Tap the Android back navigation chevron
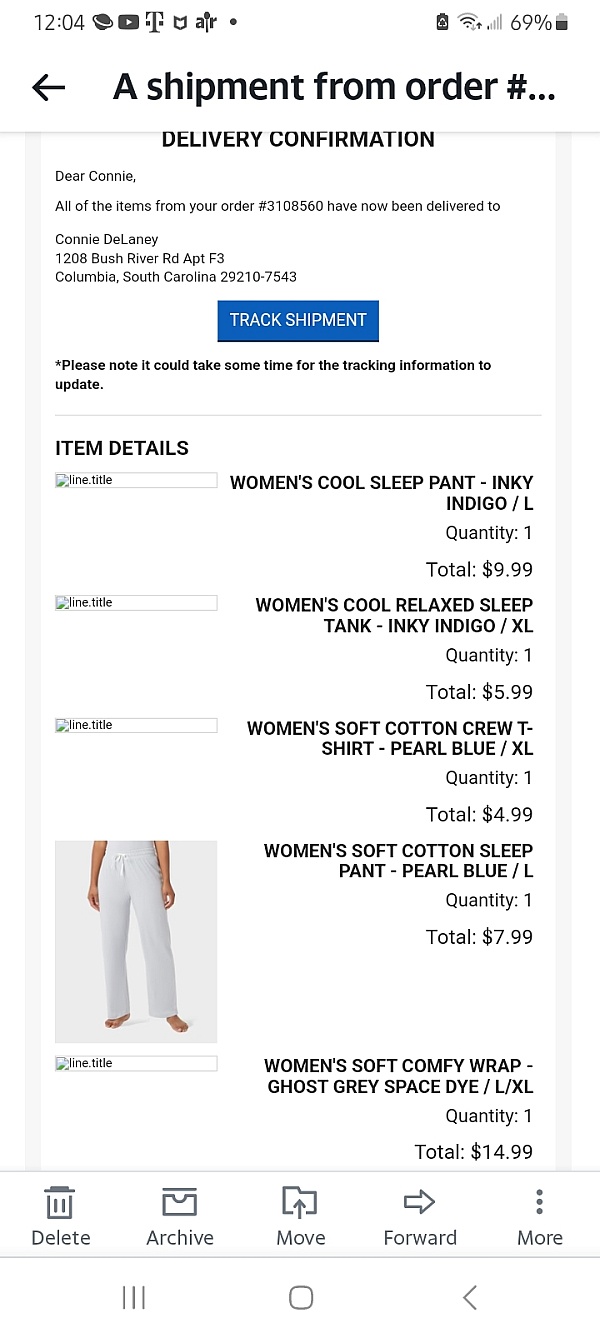600x1333 pixels. coord(470,1297)
